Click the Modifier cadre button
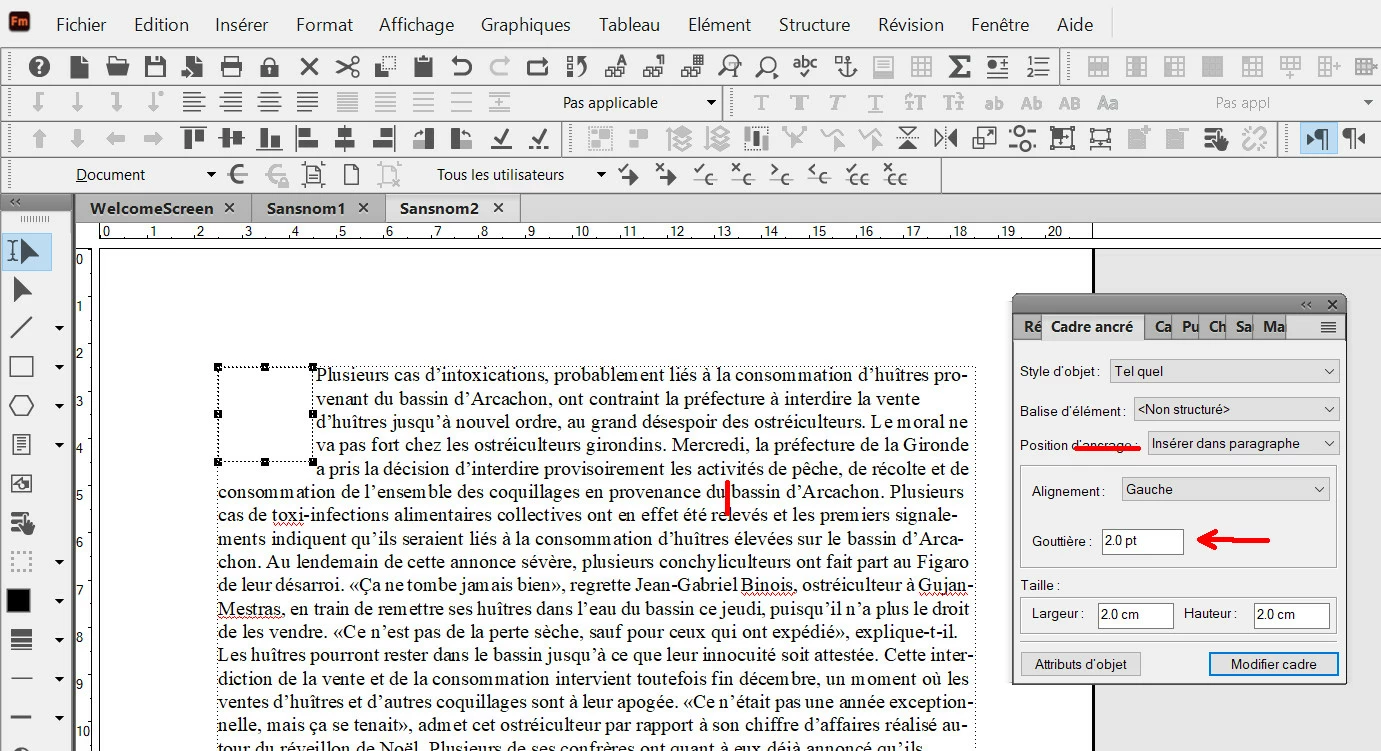 [x=1273, y=664]
